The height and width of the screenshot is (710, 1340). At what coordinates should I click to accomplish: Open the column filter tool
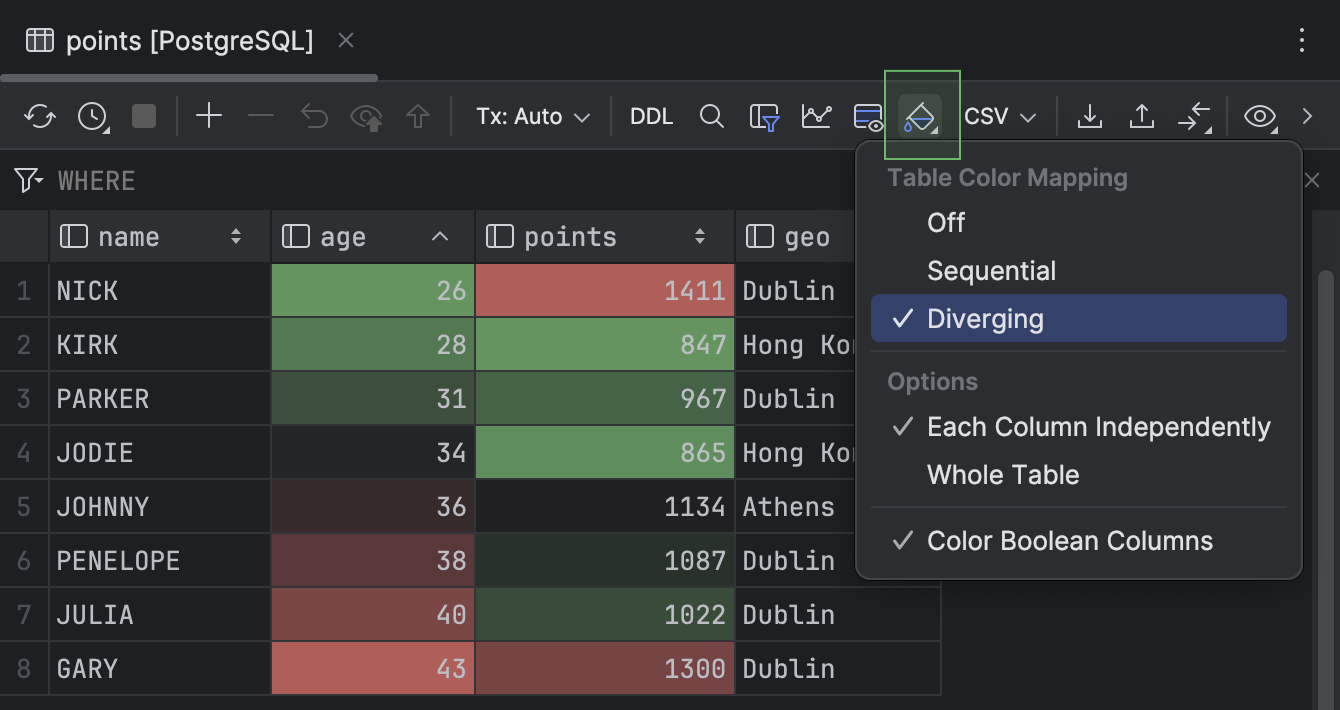click(762, 116)
